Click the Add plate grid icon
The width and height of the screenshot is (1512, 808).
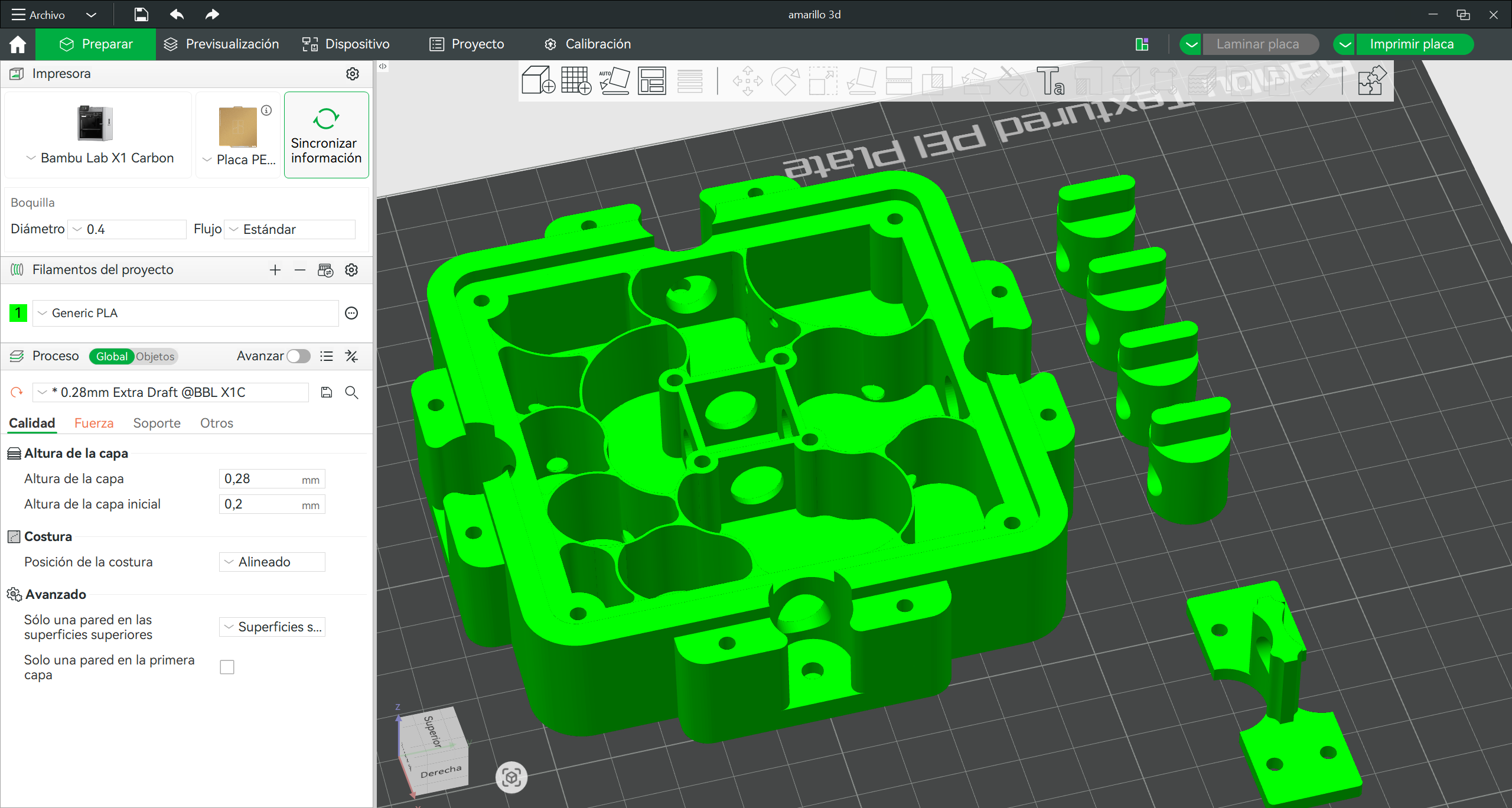pos(576,80)
